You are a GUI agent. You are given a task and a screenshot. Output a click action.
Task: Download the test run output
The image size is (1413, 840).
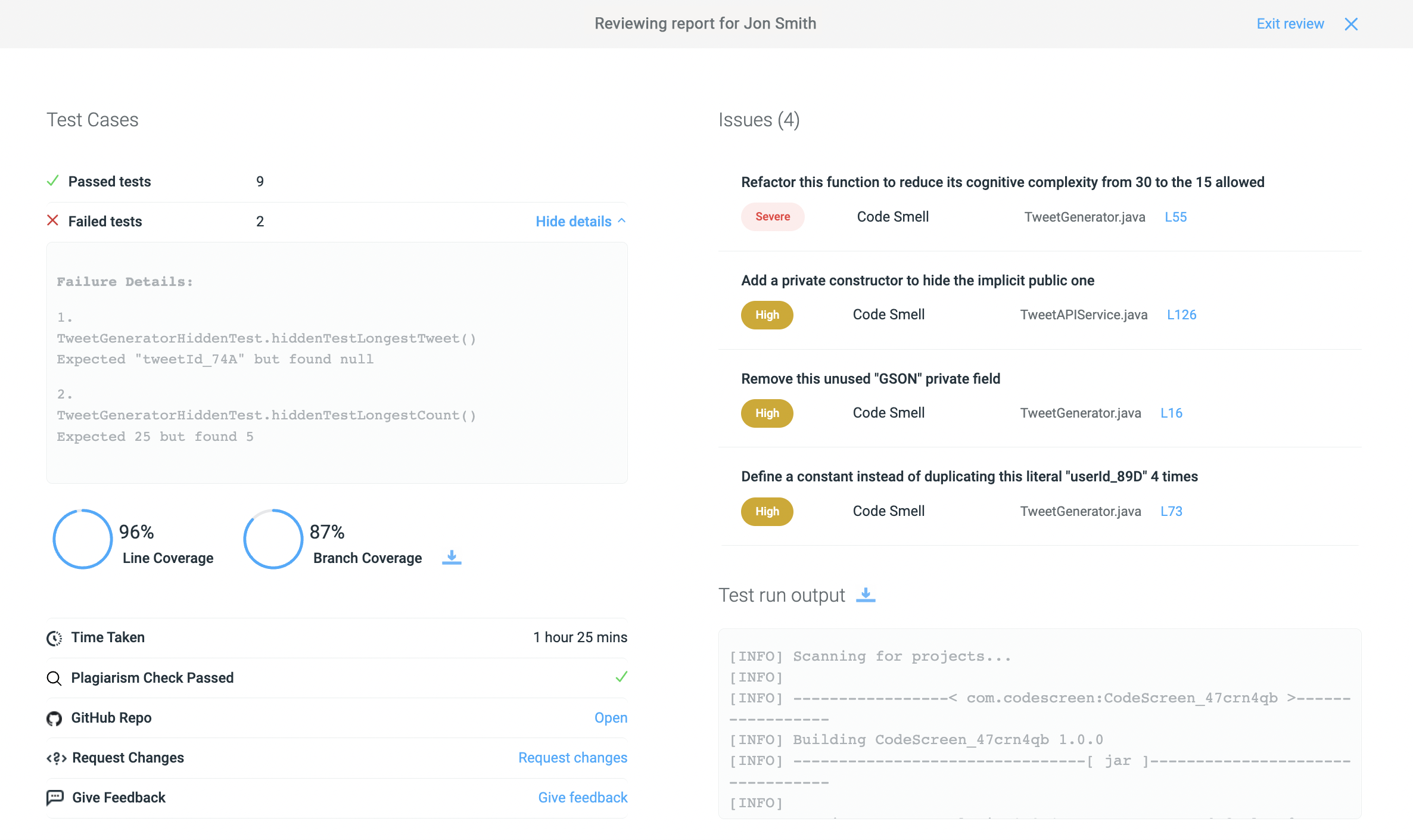867,595
